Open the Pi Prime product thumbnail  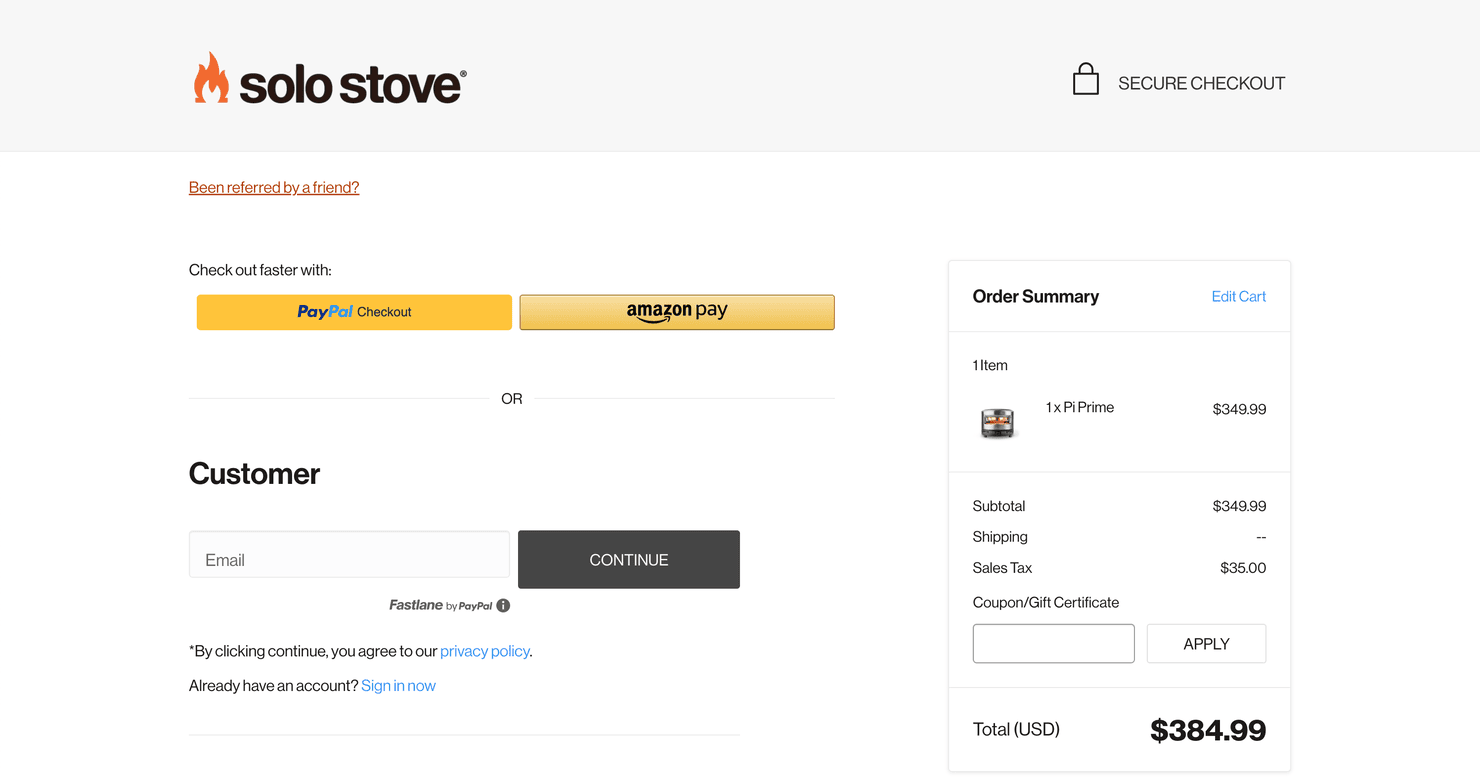point(997,422)
